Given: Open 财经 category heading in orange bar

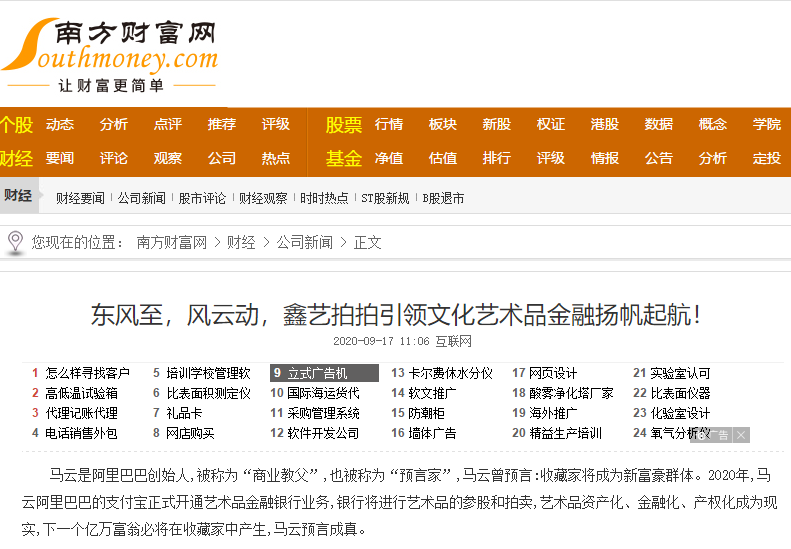Looking at the screenshot, I should pos(16,158).
